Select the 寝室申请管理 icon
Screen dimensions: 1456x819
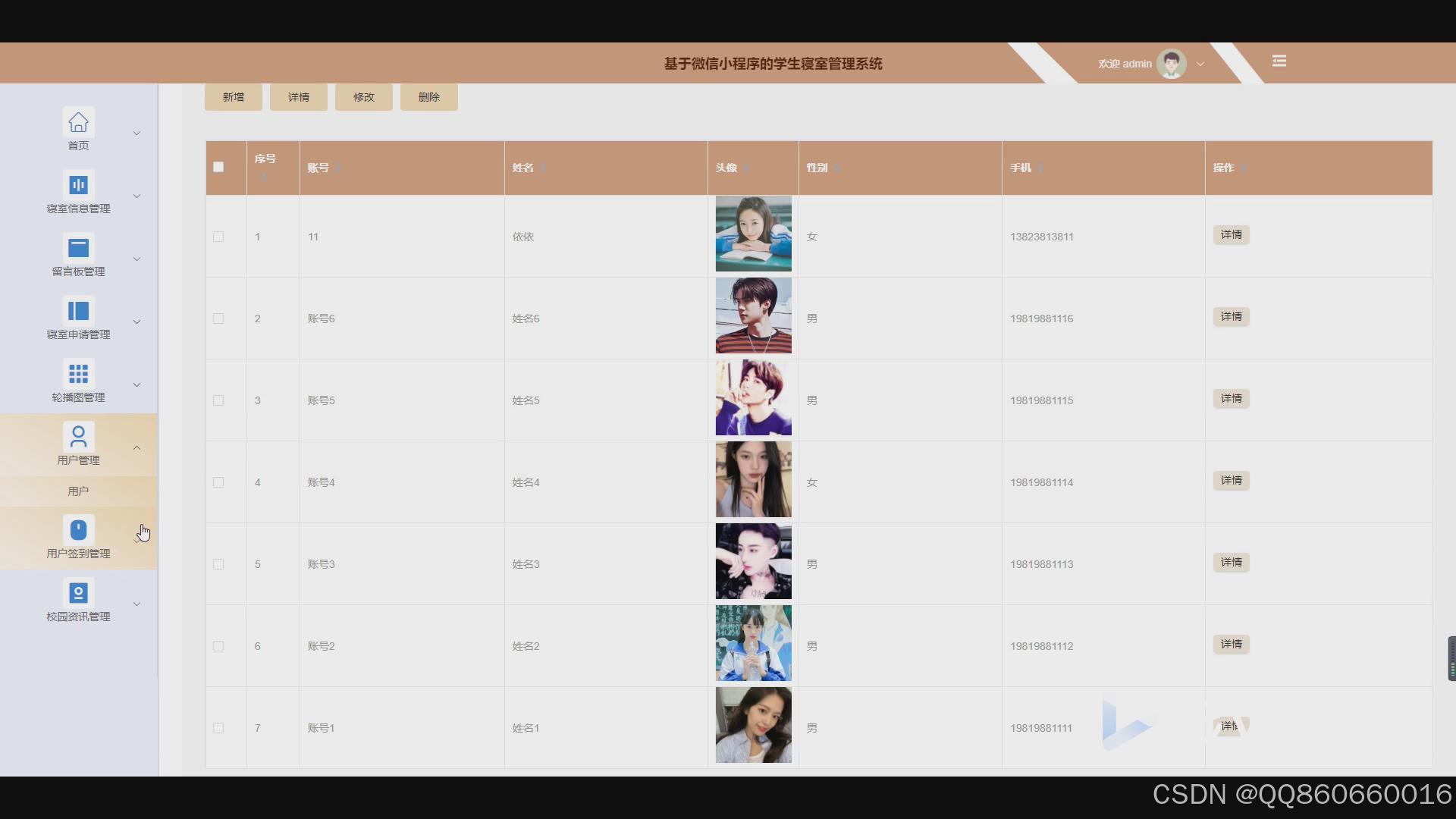click(x=78, y=311)
